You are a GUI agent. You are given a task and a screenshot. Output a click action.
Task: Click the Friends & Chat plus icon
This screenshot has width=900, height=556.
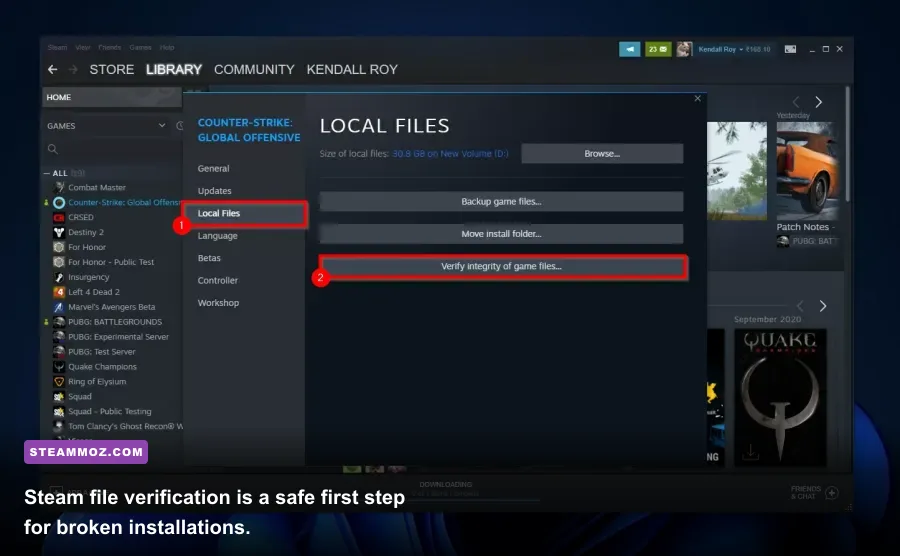click(x=832, y=492)
